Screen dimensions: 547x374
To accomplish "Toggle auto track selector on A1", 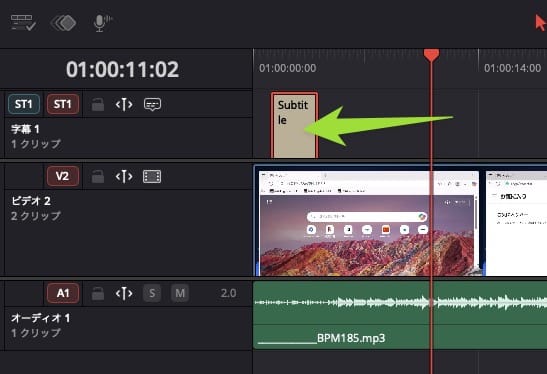I will pos(124,293).
